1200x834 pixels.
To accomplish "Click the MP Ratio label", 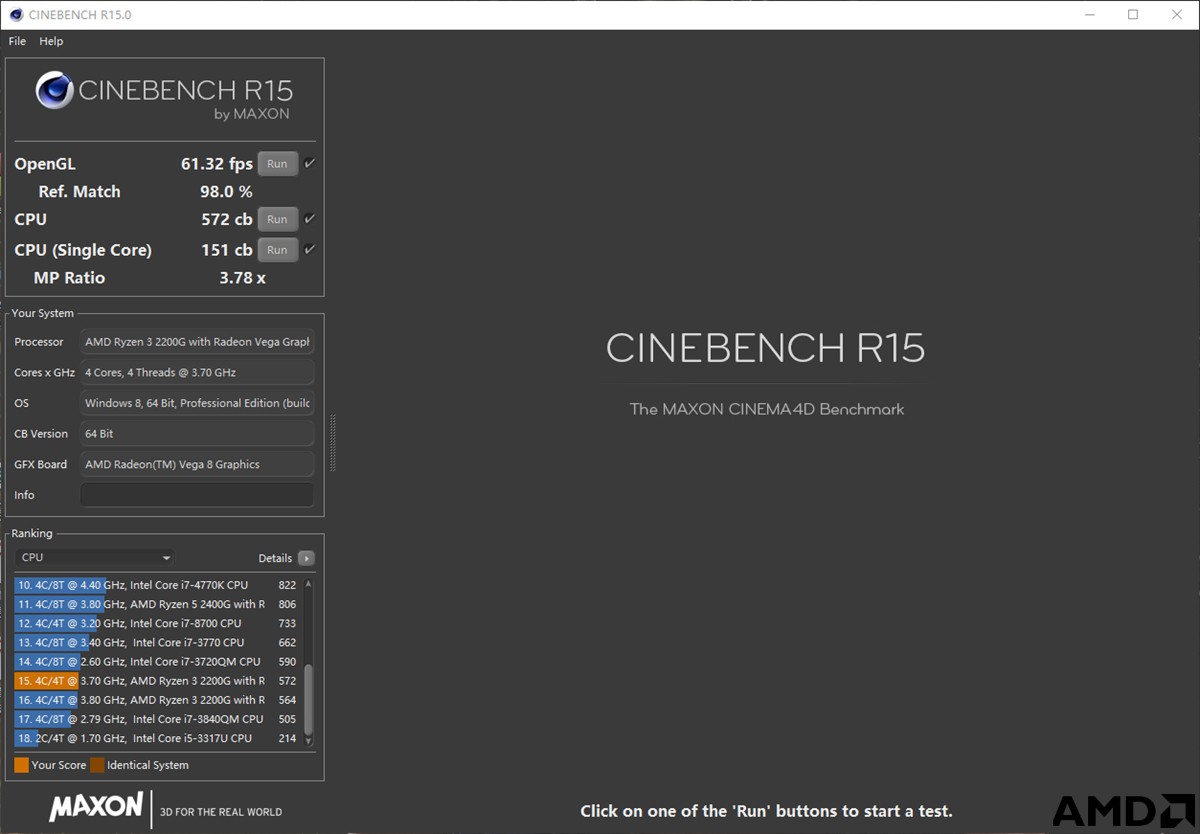I will point(69,278).
